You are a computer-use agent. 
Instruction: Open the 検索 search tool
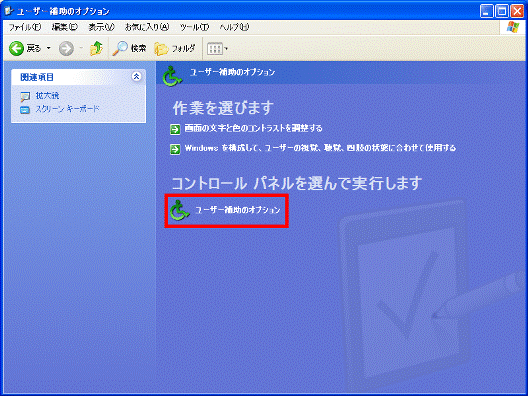(x=129, y=49)
